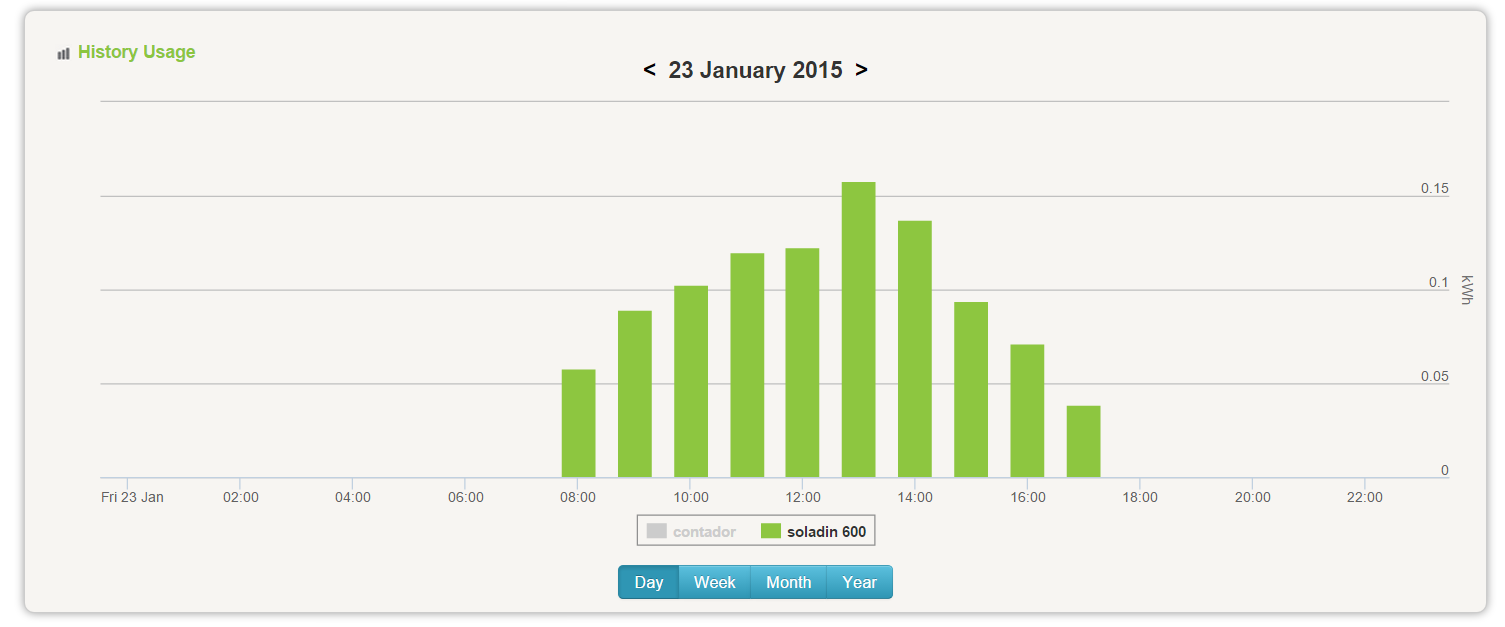Click the green soladin 600 legend swatch
This screenshot has height=627, width=1505.
pos(770,531)
